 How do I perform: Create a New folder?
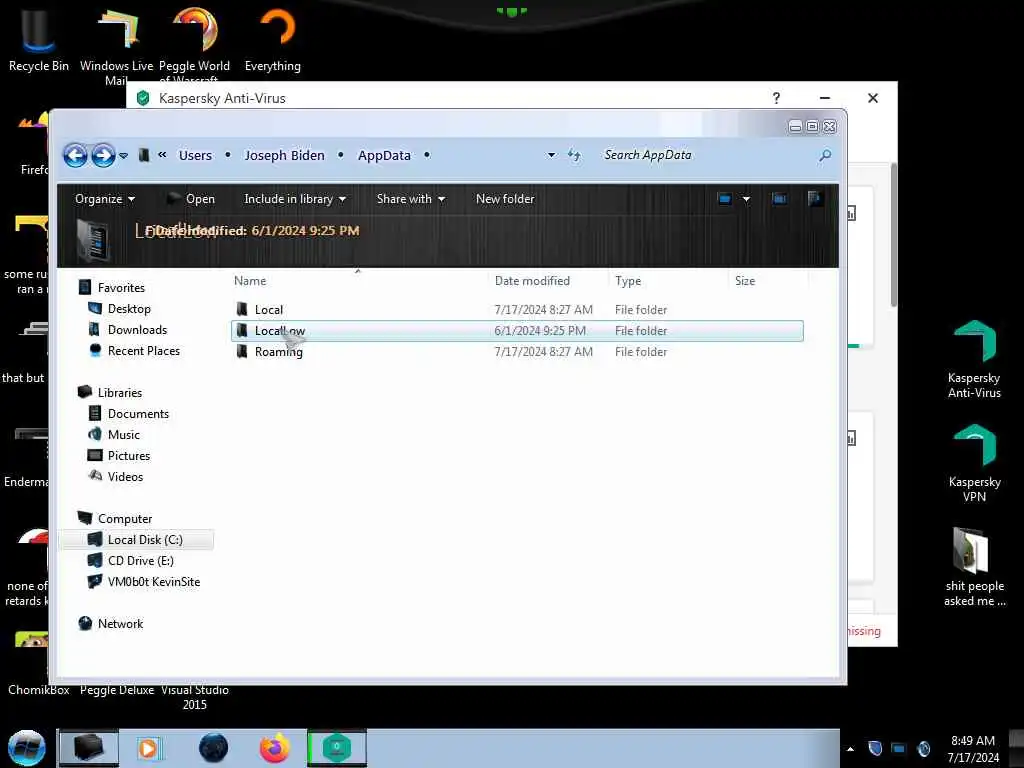[x=505, y=199]
